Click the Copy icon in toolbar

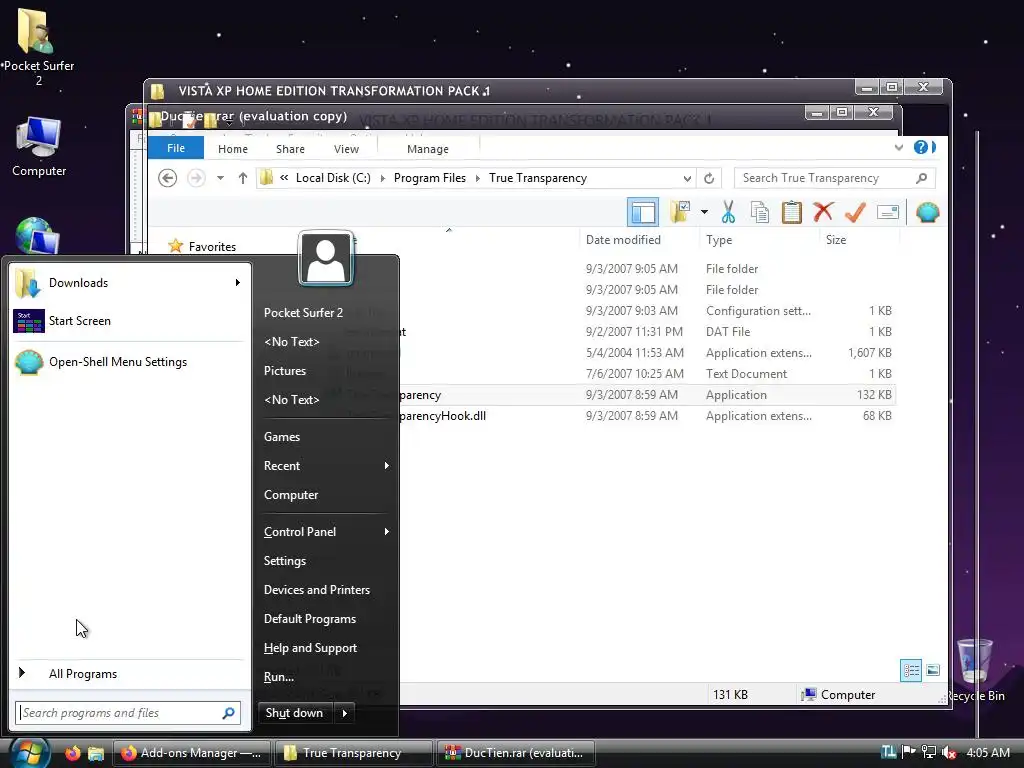(760, 212)
